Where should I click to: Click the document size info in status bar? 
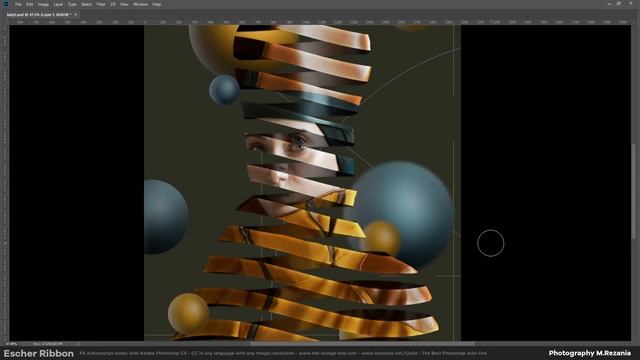(x=48, y=344)
